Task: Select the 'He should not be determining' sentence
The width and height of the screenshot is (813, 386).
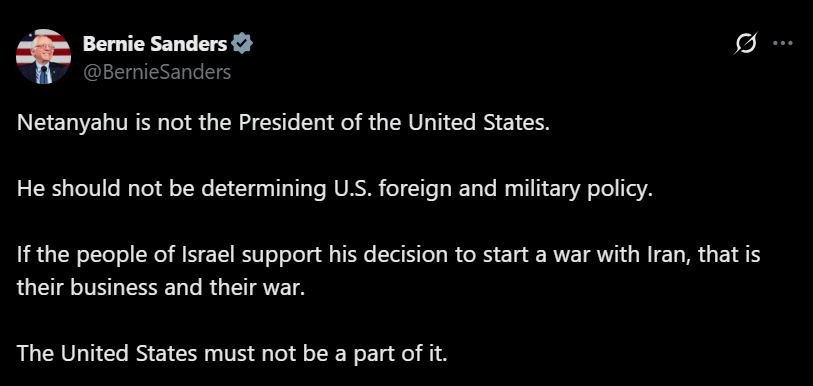Action: click(x=334, y=189)
